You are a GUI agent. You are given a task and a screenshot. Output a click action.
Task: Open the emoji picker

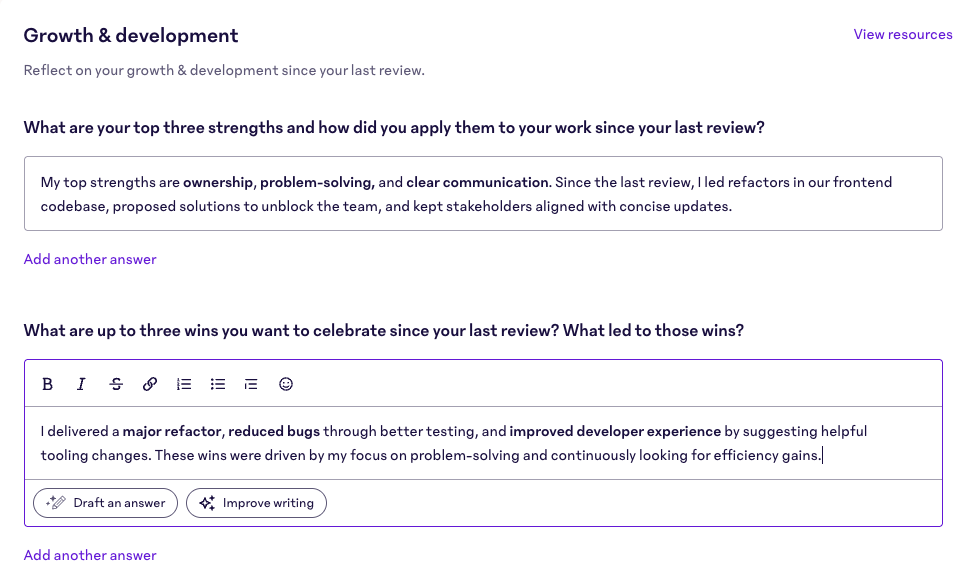[x=286, y=384]
